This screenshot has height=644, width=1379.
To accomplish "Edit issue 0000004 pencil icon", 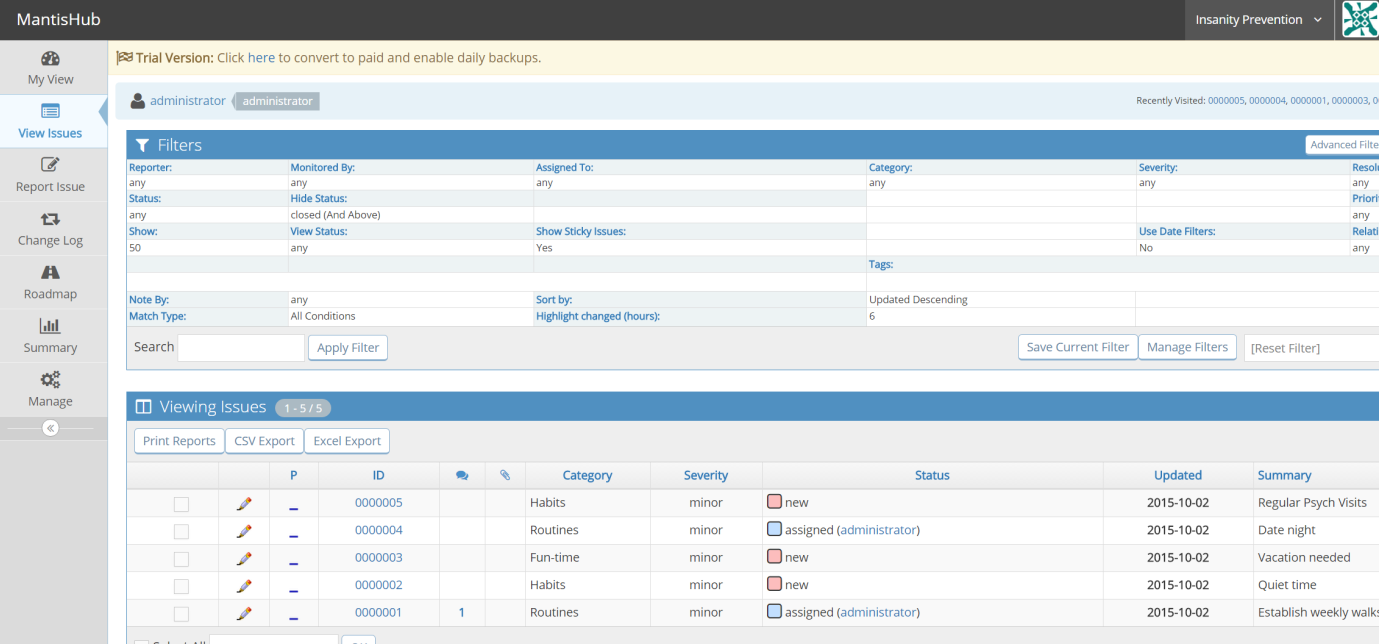I will point(244,531).
